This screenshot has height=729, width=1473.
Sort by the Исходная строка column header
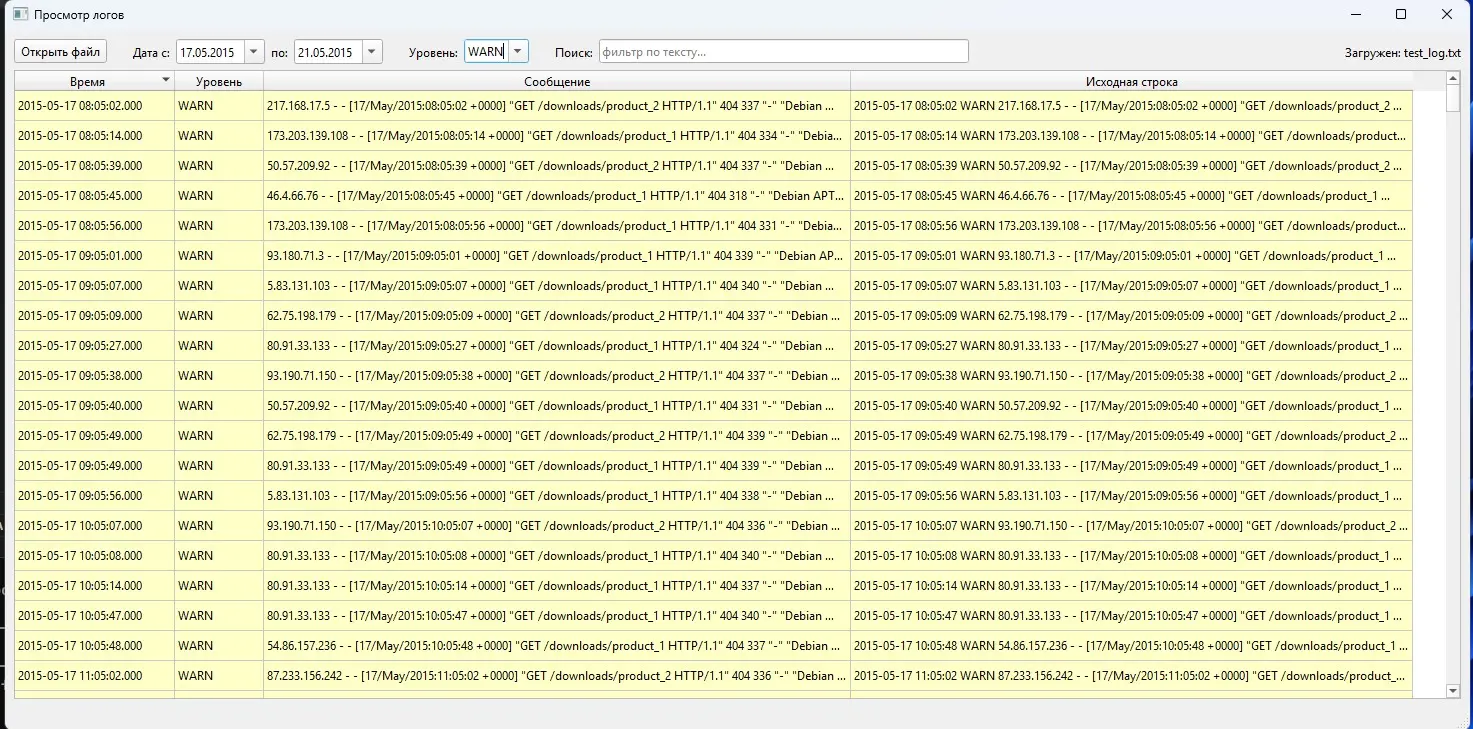[x=1131, y=81]
